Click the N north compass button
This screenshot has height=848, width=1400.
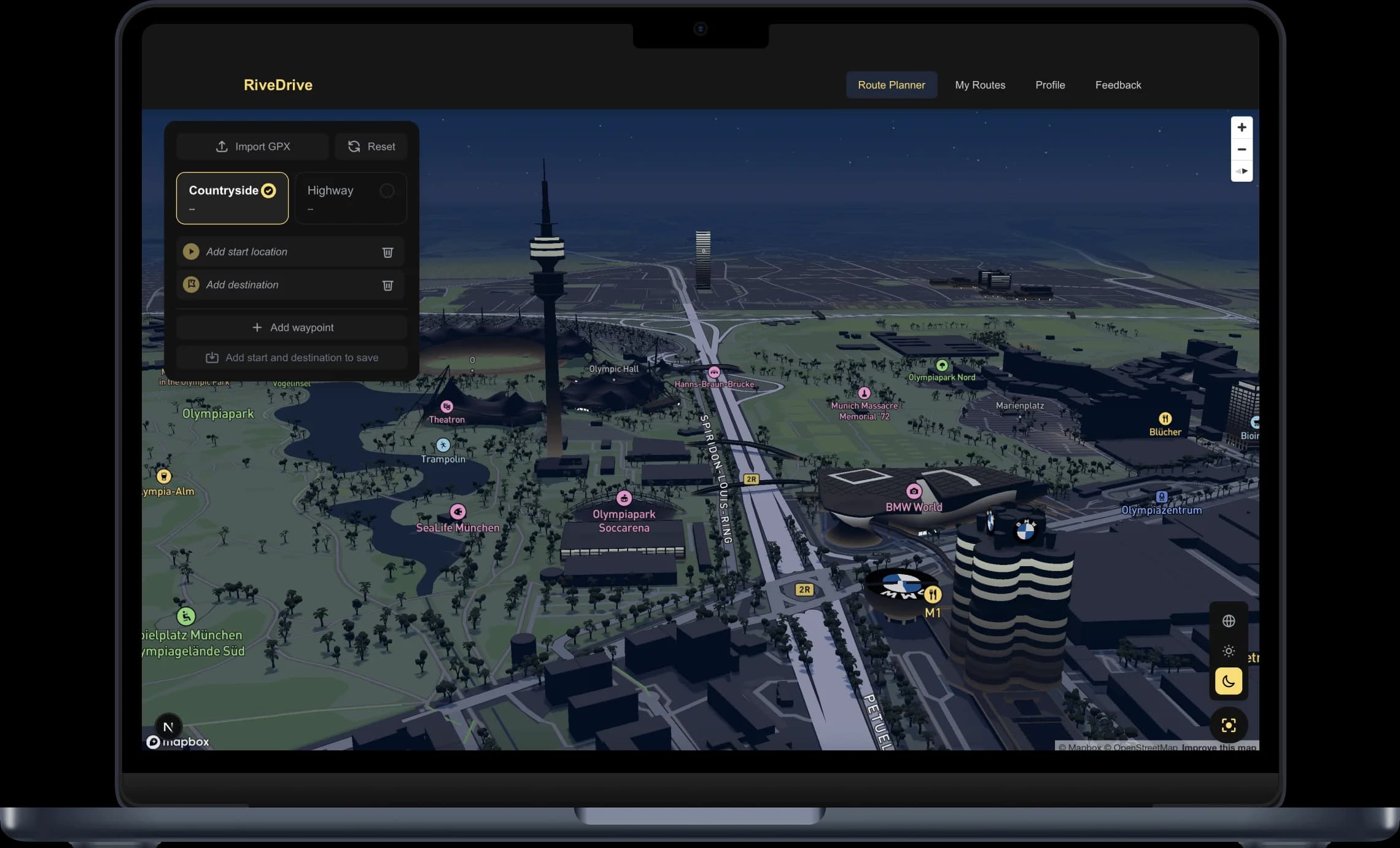pyautogui.click(x=168, y=726)
